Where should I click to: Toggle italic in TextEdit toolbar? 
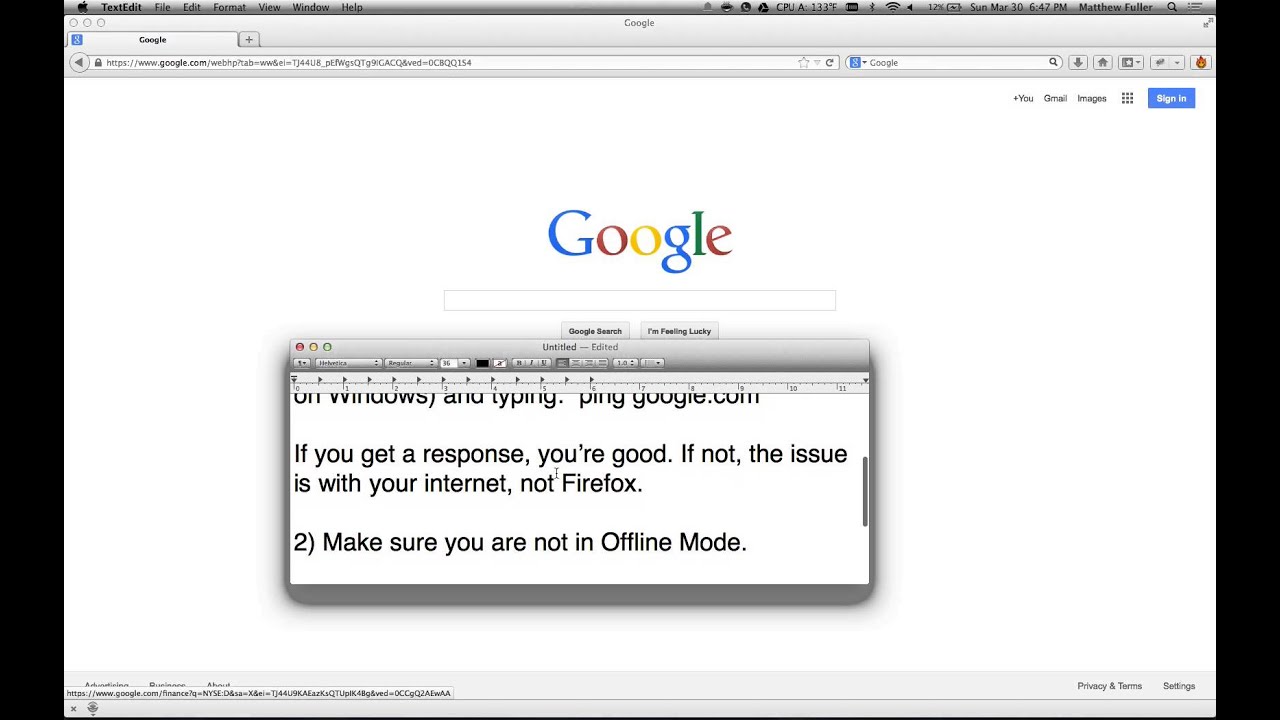(x=531, y=363)
